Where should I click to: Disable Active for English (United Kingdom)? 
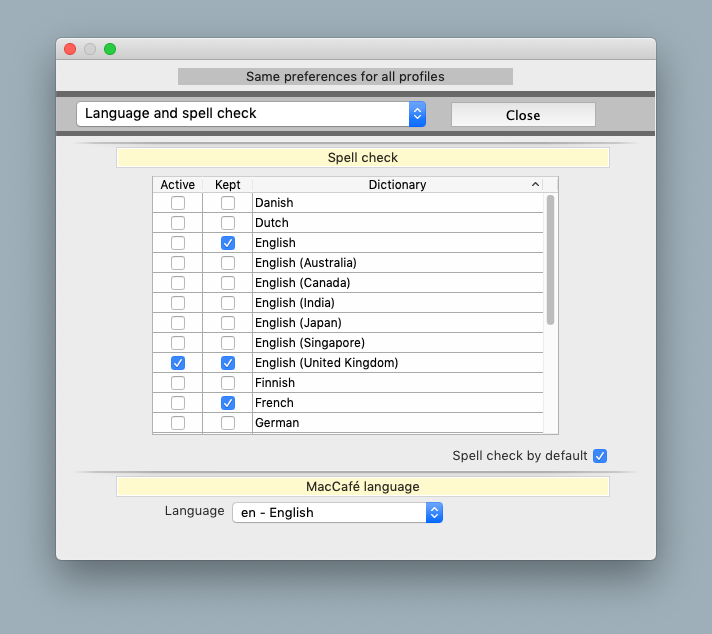point(178,363)
